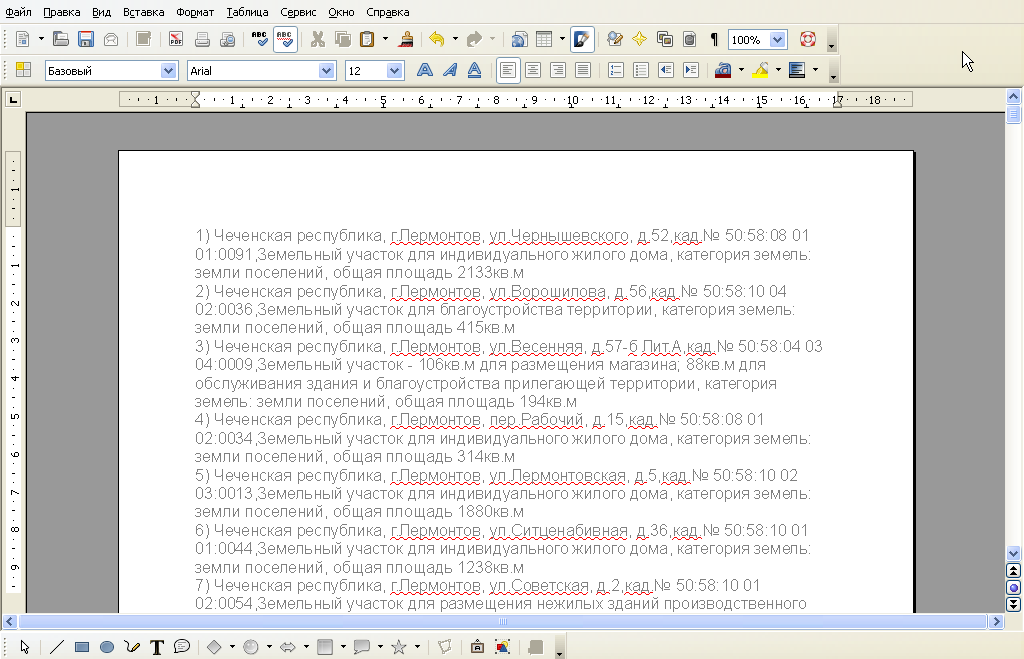Open Файл menu
This screenshot has width=1024, height=659.
[x=18, y=12]
